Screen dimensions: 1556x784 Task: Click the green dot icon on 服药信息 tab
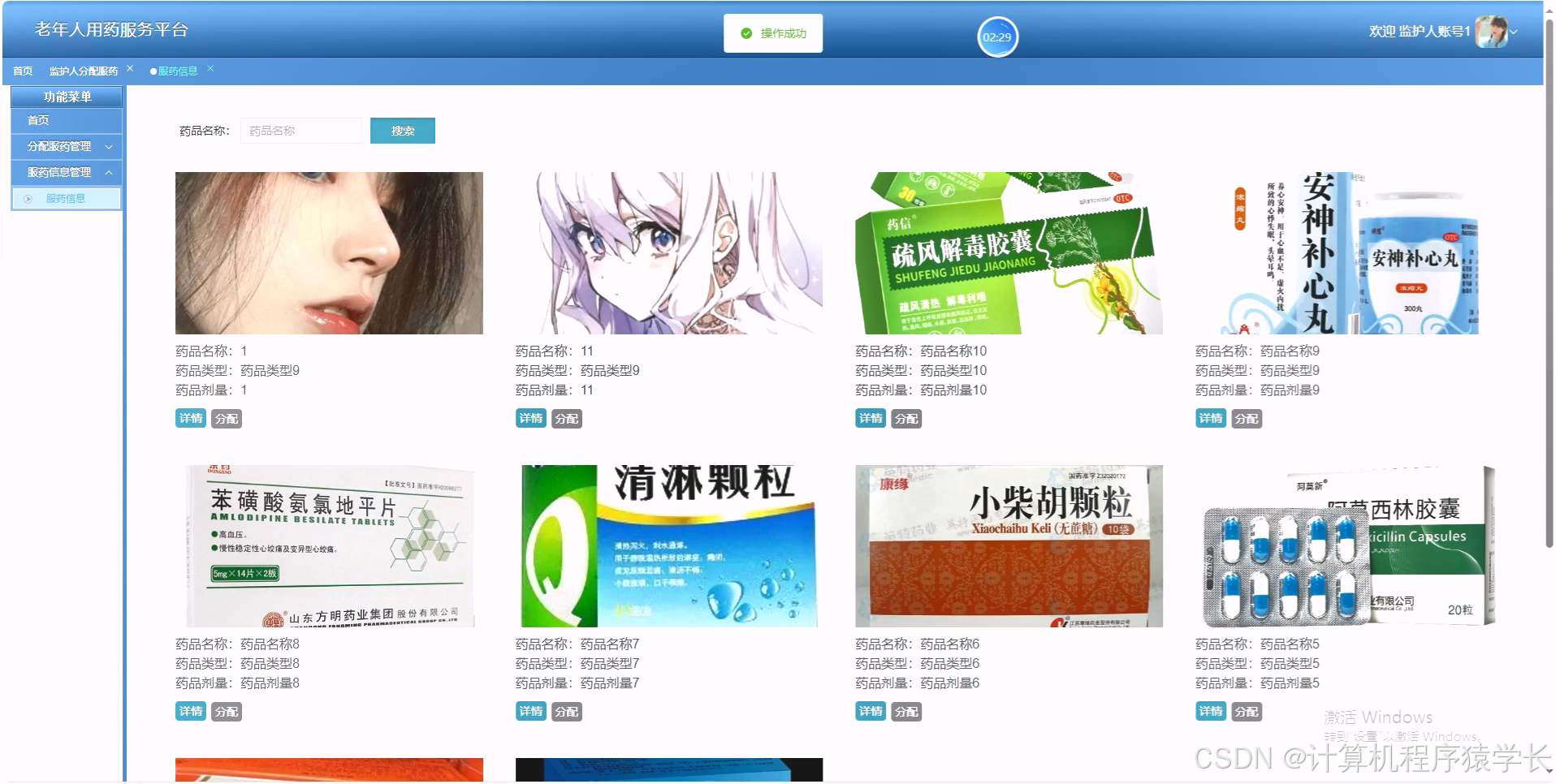point(152,71)
